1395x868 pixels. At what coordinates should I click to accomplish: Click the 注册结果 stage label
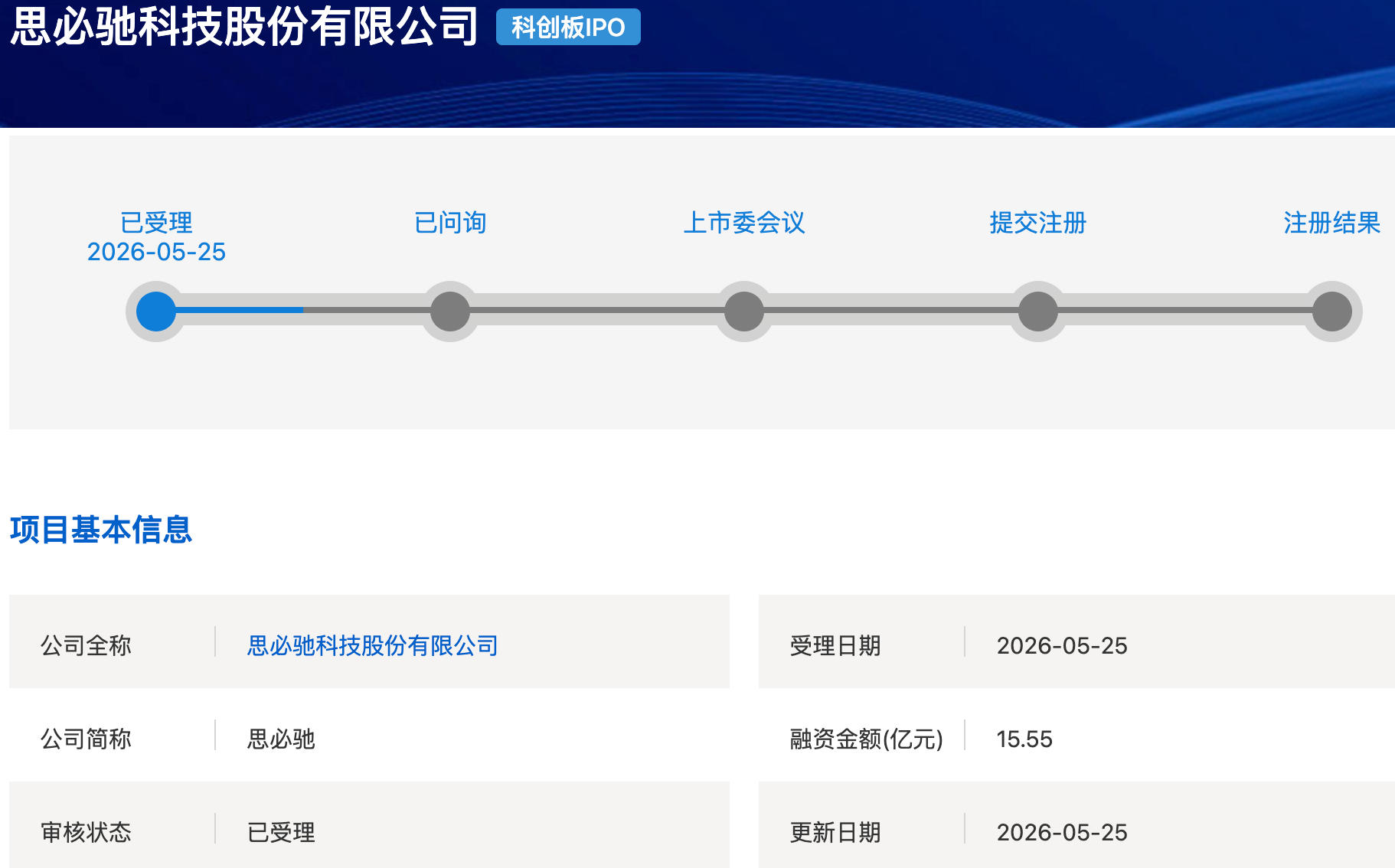(x=1332, y=223)
